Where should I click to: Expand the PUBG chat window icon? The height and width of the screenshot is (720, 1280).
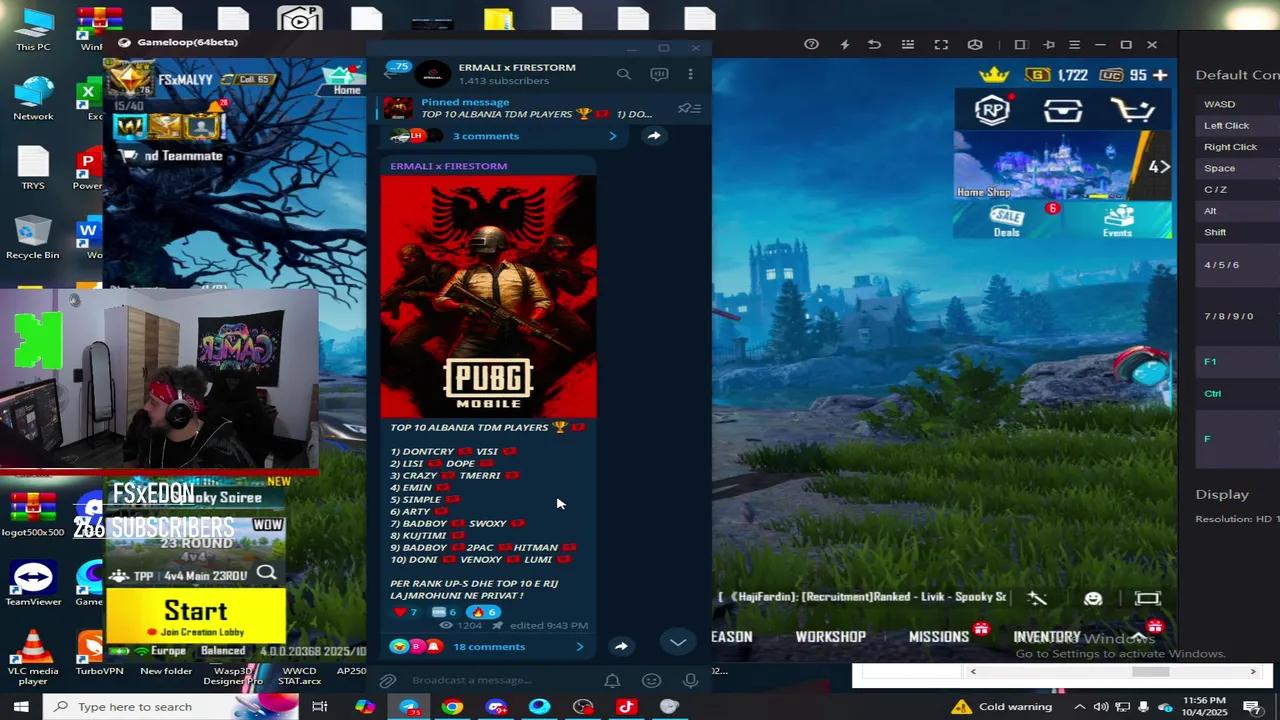[x=1147, y=598]
